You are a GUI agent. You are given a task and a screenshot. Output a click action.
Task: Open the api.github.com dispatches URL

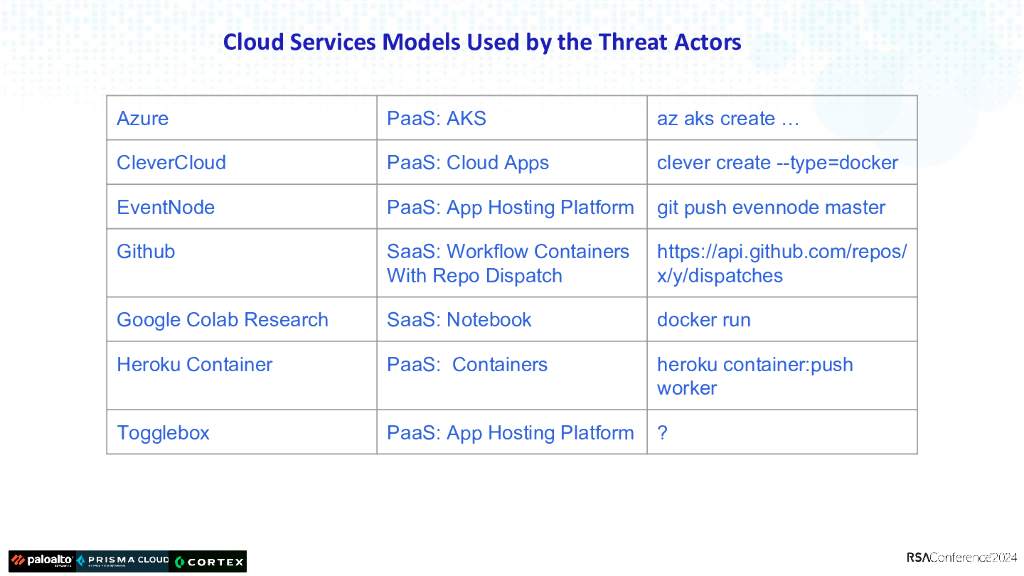click(x=782, y=263)
